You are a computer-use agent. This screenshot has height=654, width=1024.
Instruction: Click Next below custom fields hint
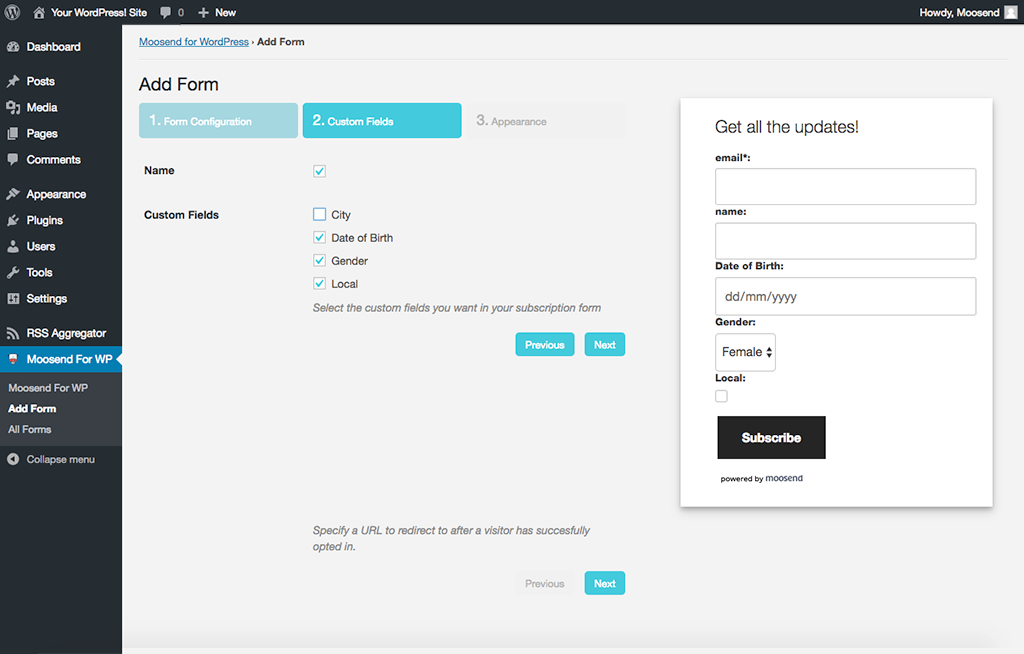pyautogui.click(x=605, y=345)
